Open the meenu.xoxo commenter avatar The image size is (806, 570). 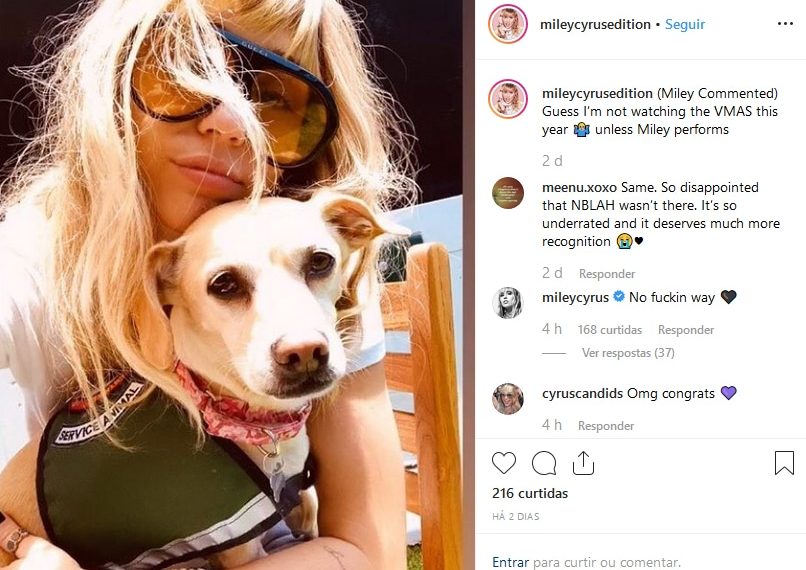coord(508,193)
